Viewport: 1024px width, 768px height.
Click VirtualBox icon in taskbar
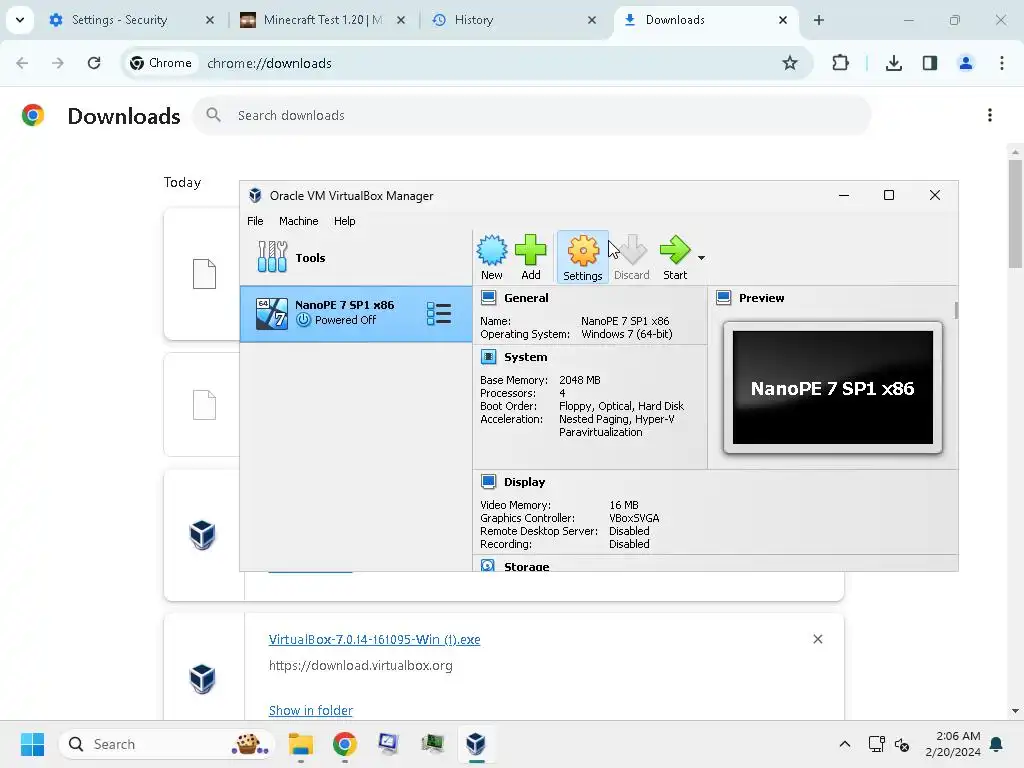click(476, 744)
